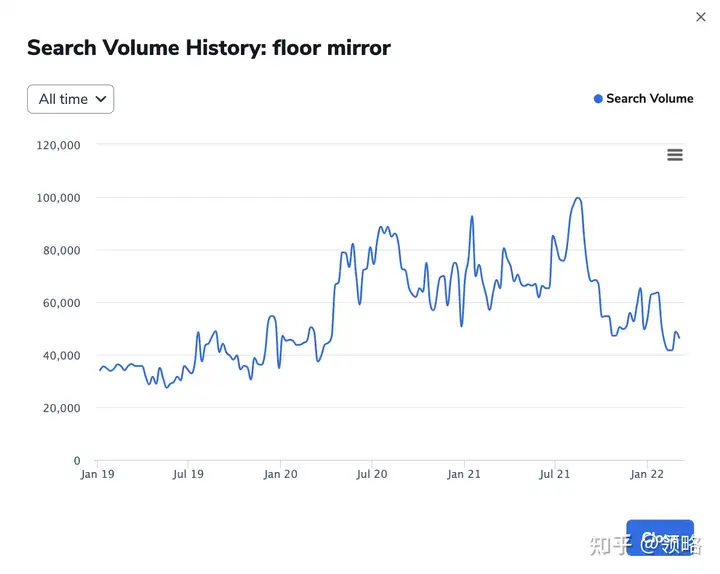
Task: Click the Jan 19 x-axis label
Action: click(97, 474)
